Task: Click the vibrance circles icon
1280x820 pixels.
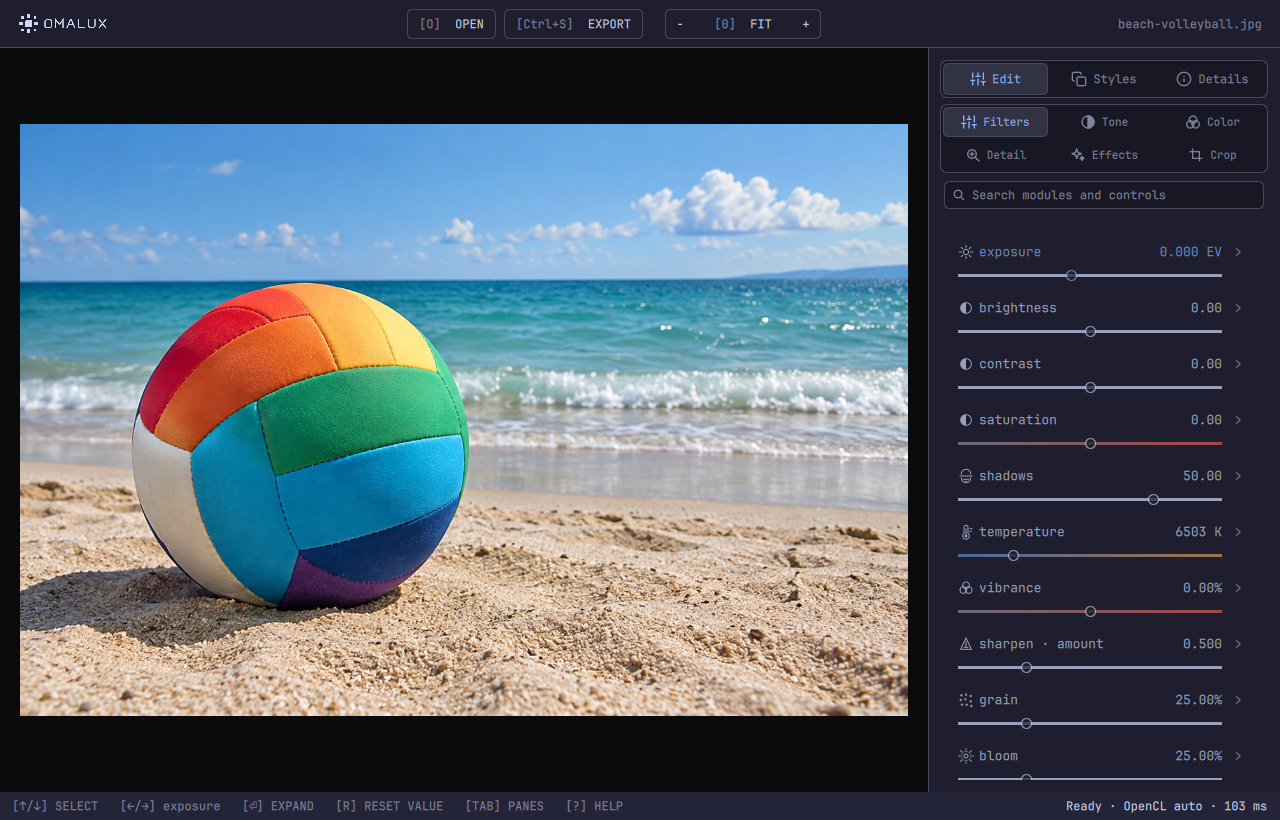Action: 965,588
